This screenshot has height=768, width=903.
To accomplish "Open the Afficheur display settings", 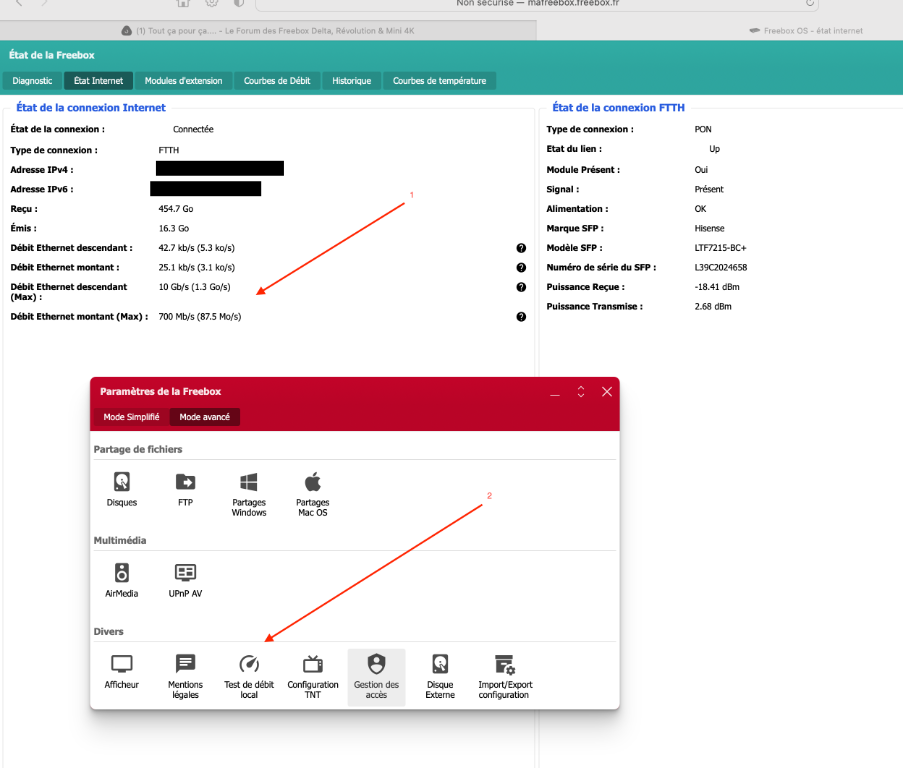I will tap(122, 671).
